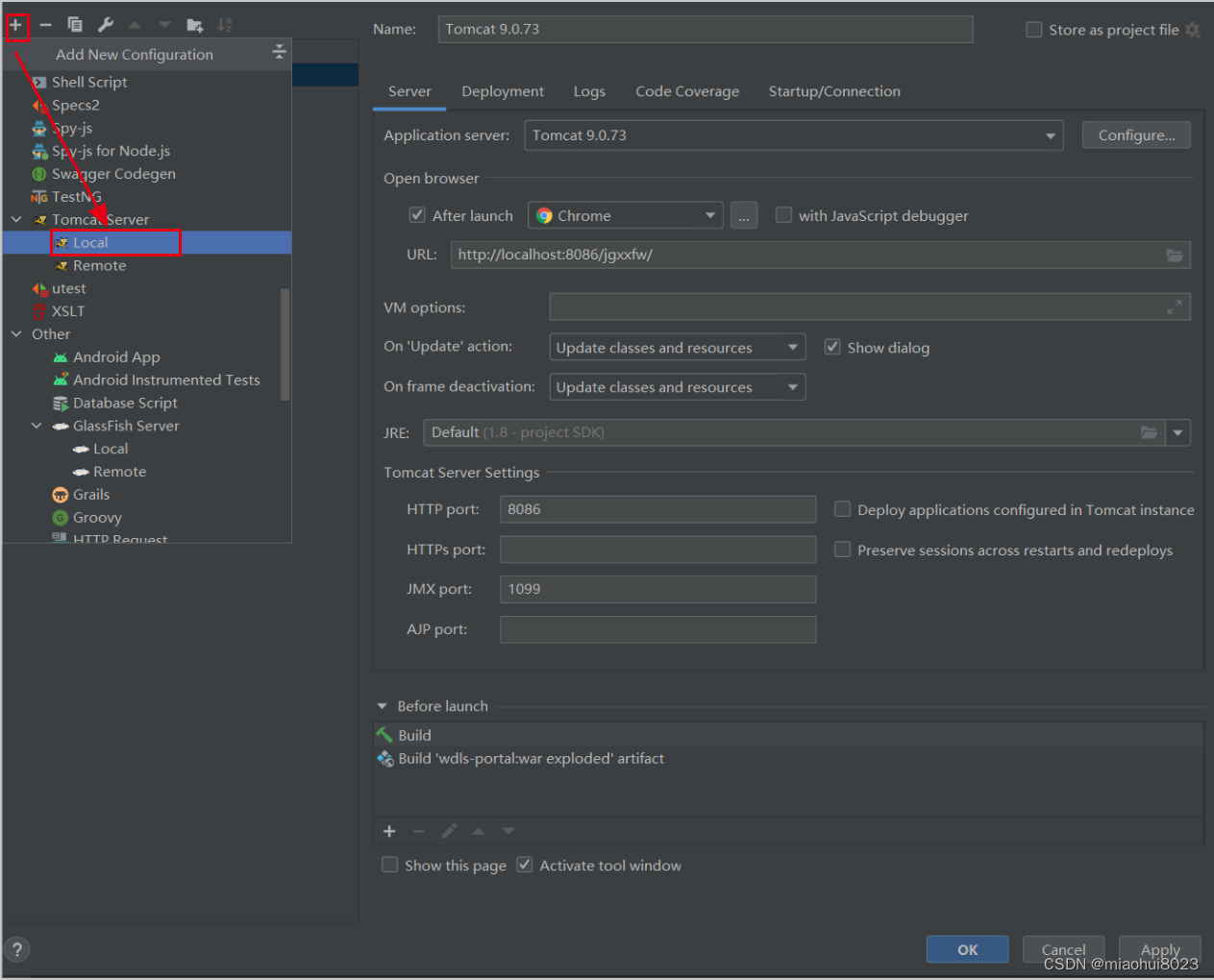Image resolution: width=1214 pixels, height=980 pixels.
Task: Switch to the Deployment tab
Action: [503, 92]
